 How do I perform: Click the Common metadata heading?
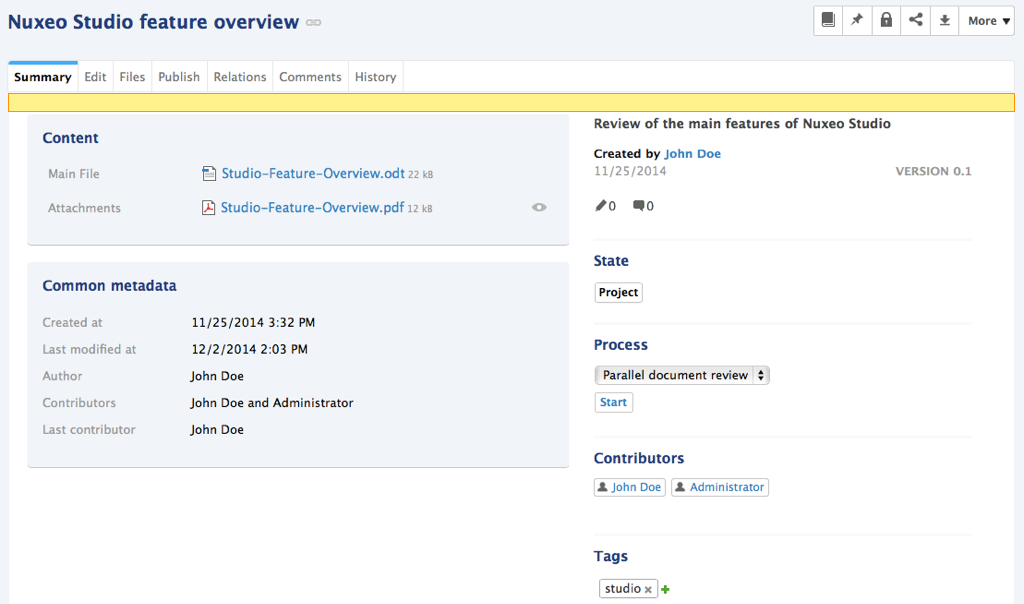tap(110, 286)
